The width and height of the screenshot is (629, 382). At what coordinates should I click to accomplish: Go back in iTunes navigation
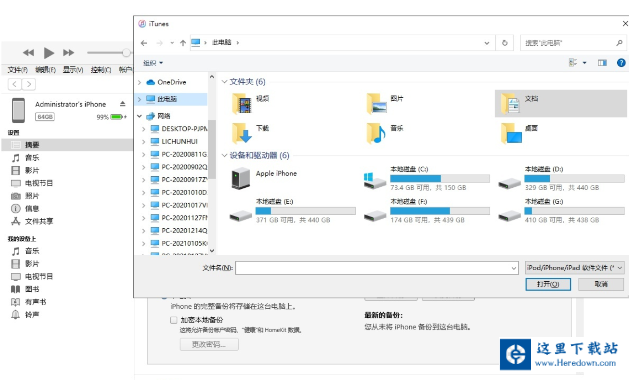point(15,84)
